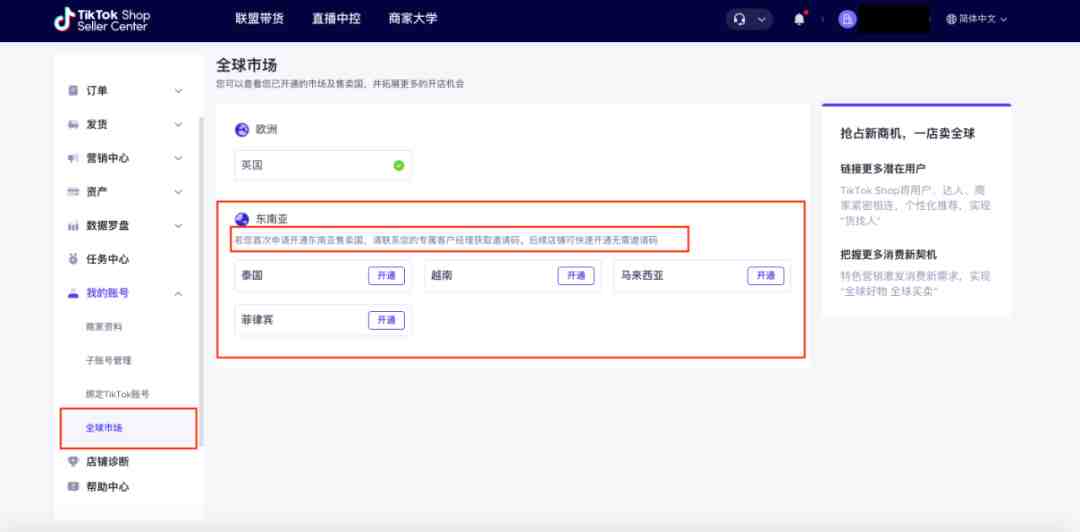The image size is (1080, 532).
Task: Collapse the 我的账号 menu chevron
Action: point(178,294)
